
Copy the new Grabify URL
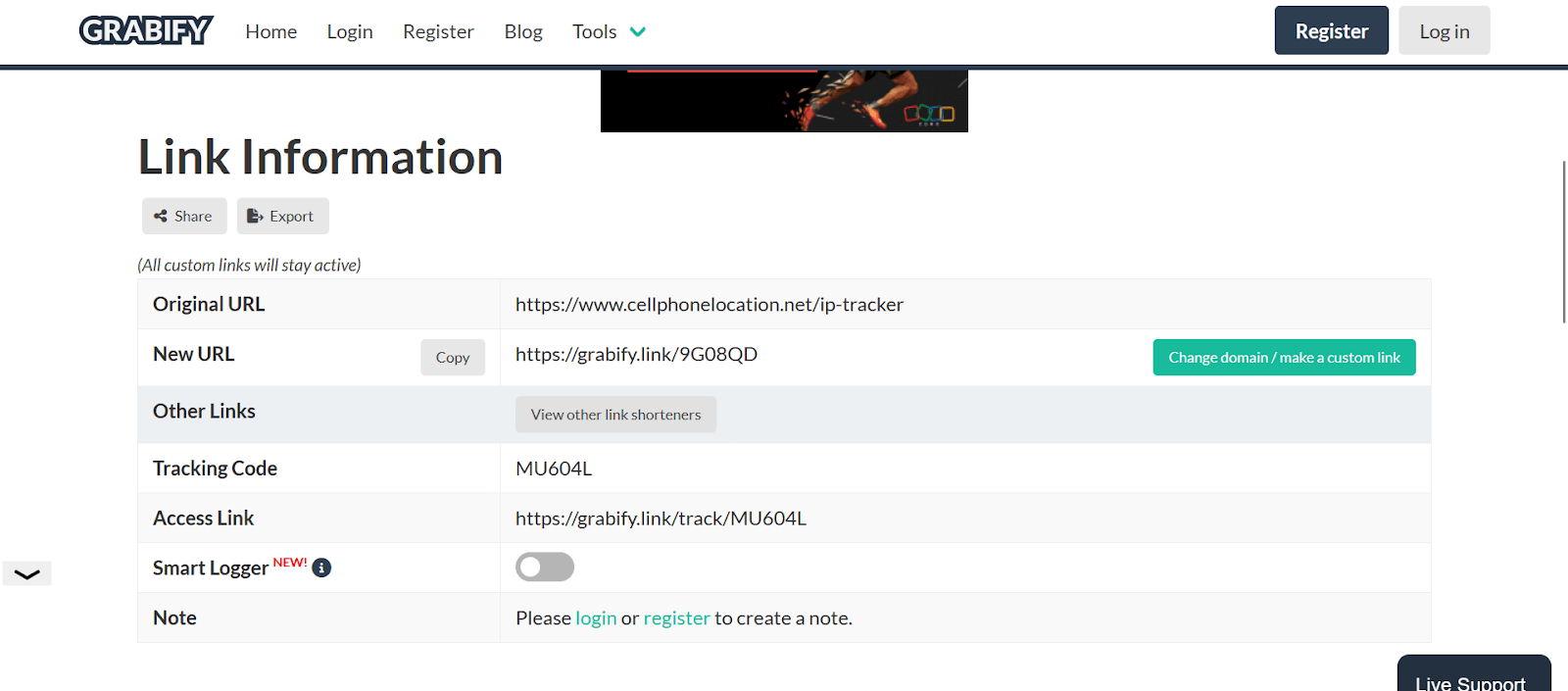pos(453,358)
